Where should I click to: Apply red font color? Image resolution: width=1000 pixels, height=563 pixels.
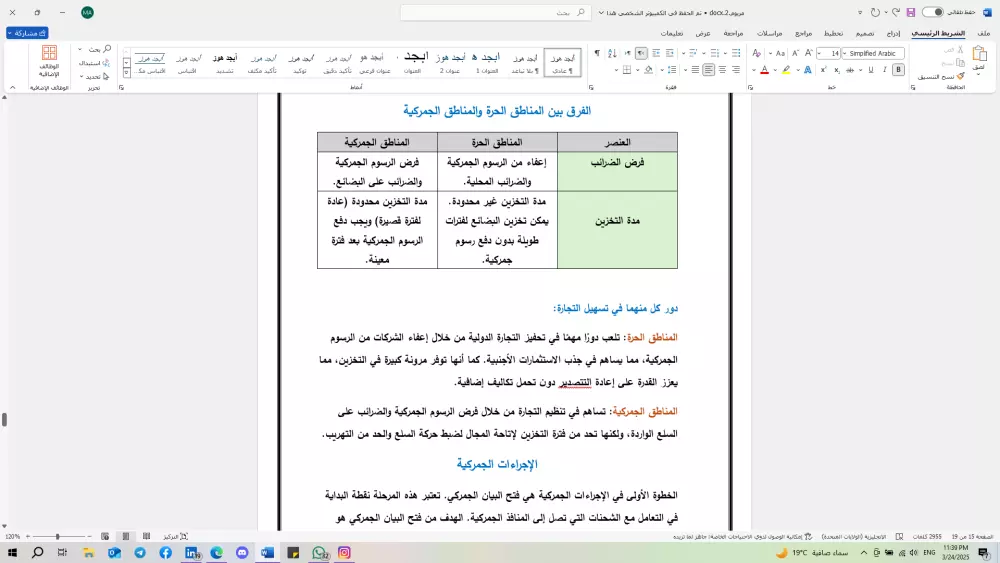[x=765, y=70]
